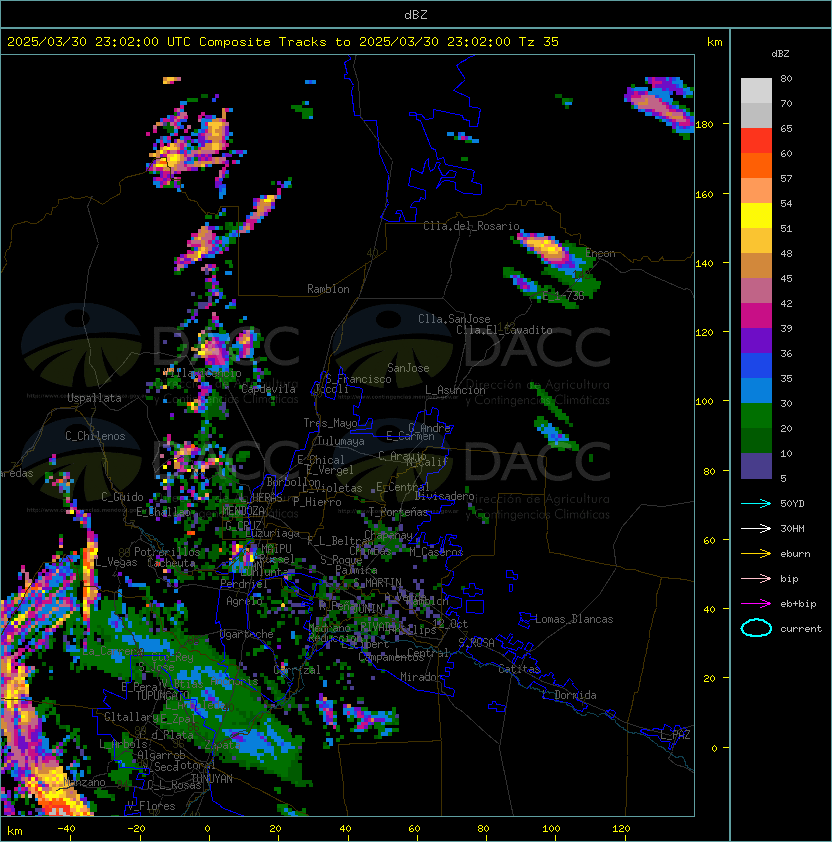Click the 'Lomas_Blancas' map label
Image resolution: width=832 pixels, height=842 pixels.
point(574,619)
